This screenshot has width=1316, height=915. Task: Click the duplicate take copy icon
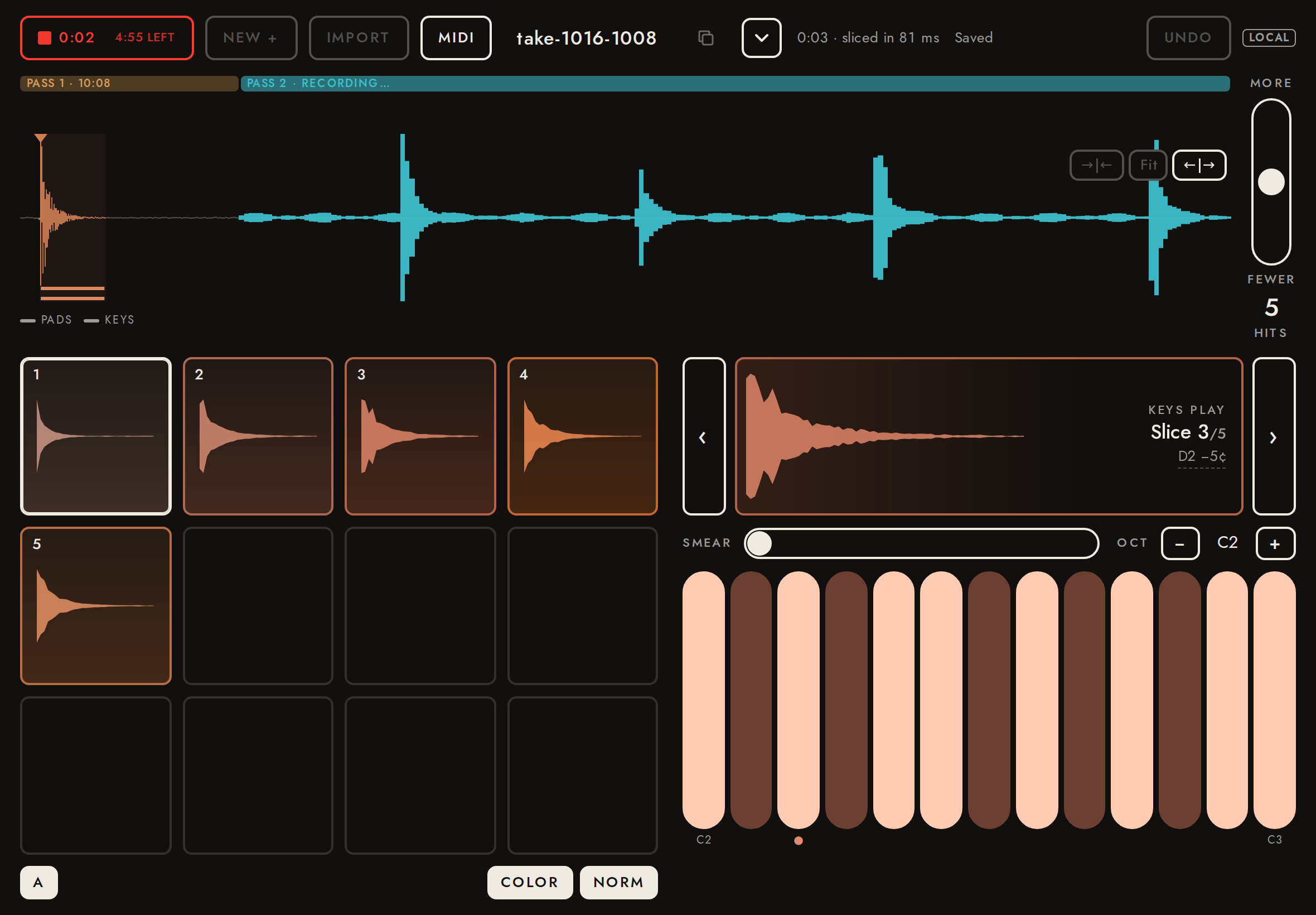point(706,38)
